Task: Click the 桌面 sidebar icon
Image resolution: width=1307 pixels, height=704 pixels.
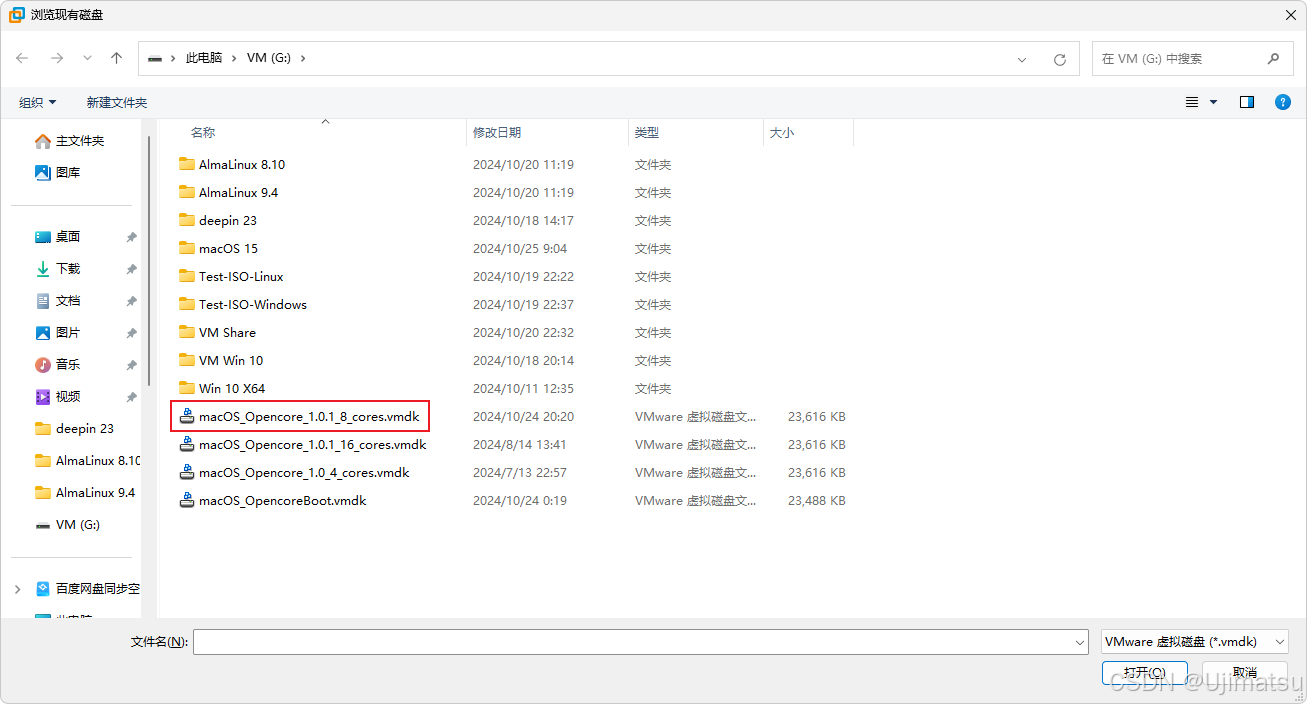Action: pos(43,237)
